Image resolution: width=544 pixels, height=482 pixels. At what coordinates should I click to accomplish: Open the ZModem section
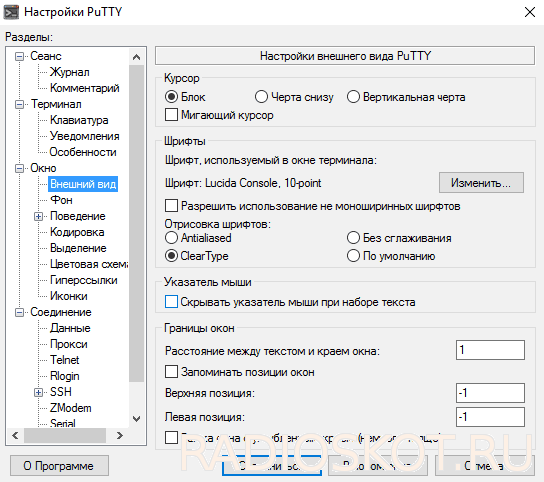tap(71, 408)
